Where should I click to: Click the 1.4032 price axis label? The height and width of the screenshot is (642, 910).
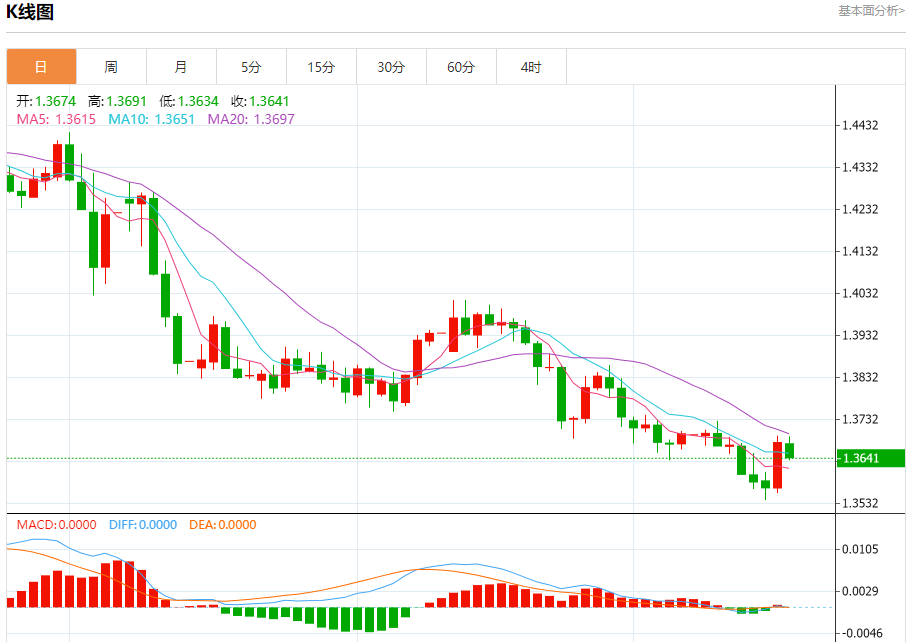click(860, 293)
